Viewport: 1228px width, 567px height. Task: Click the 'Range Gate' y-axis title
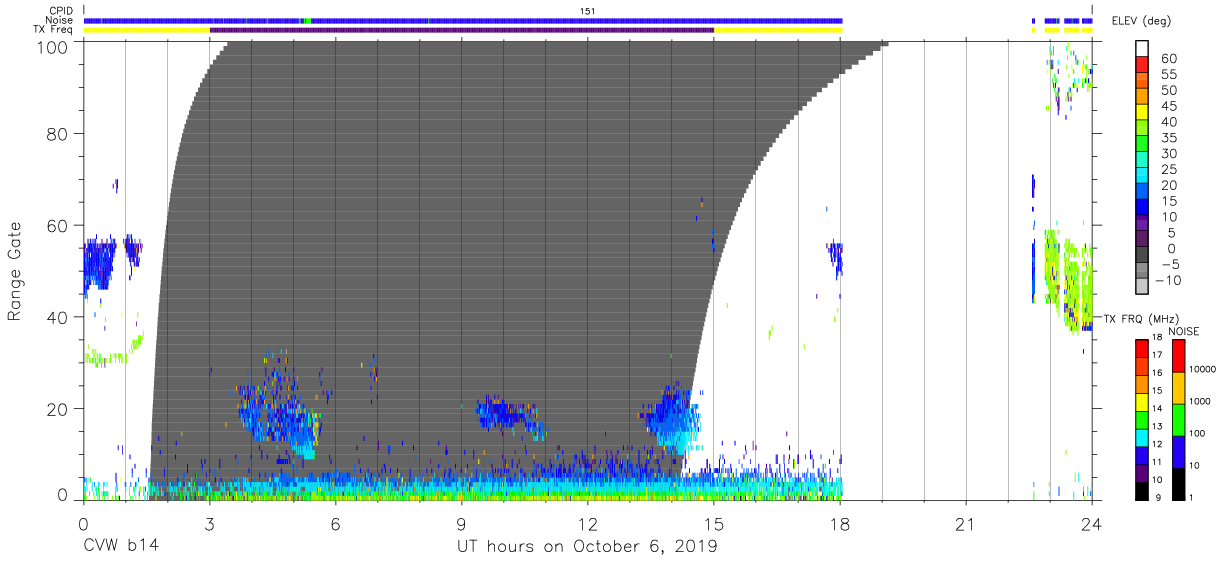(15, 272)
